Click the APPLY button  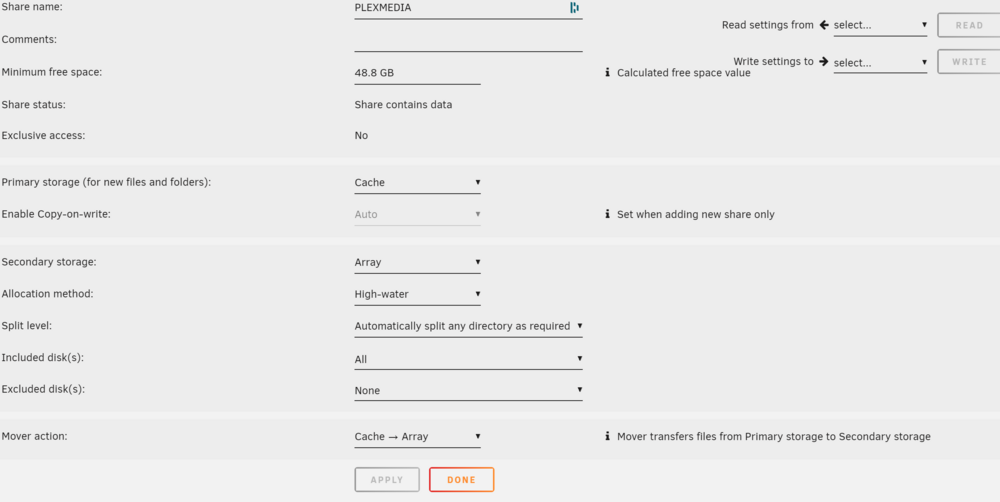(387, 480)
